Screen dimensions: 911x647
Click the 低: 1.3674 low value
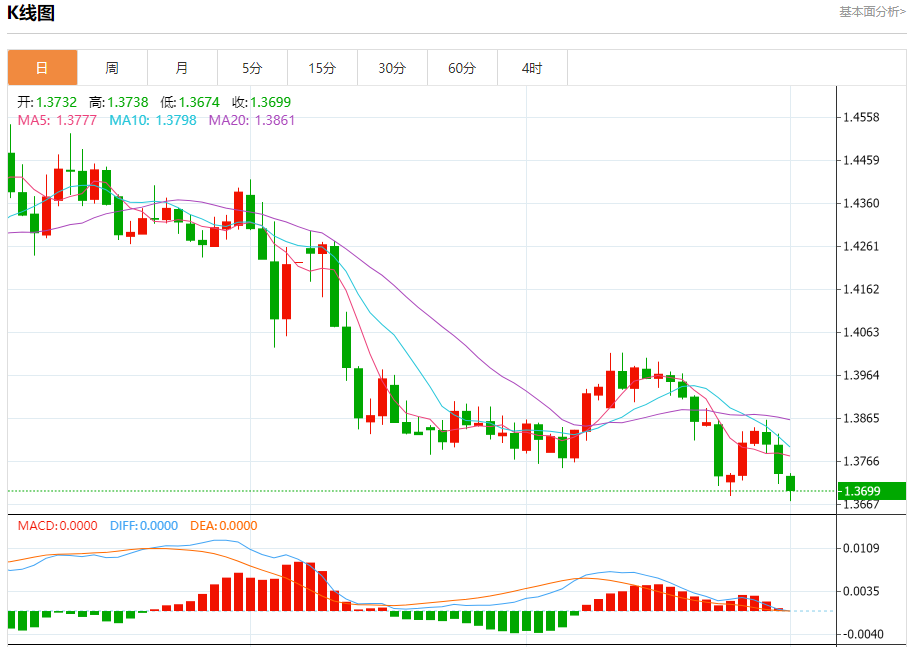[190, 102]
